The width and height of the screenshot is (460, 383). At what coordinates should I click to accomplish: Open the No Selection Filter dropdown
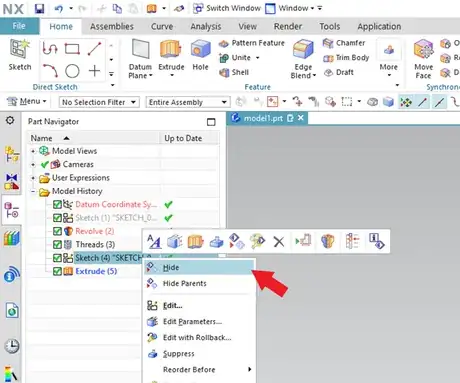[99, 102]
